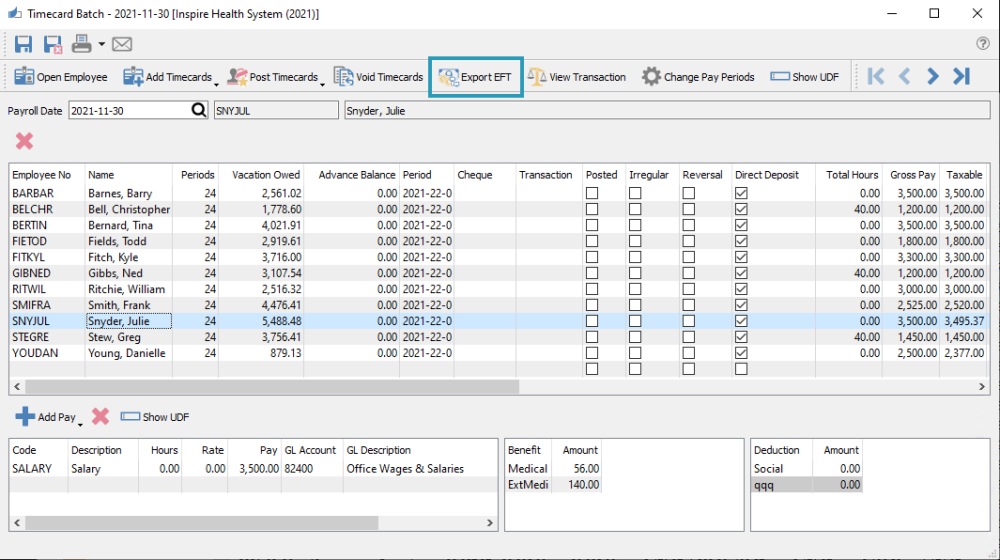Toggle Direct Deposit for Barnes, Barry
Image resolution: width=1000 pixels, height=560 pixels.
click(741, 193)
